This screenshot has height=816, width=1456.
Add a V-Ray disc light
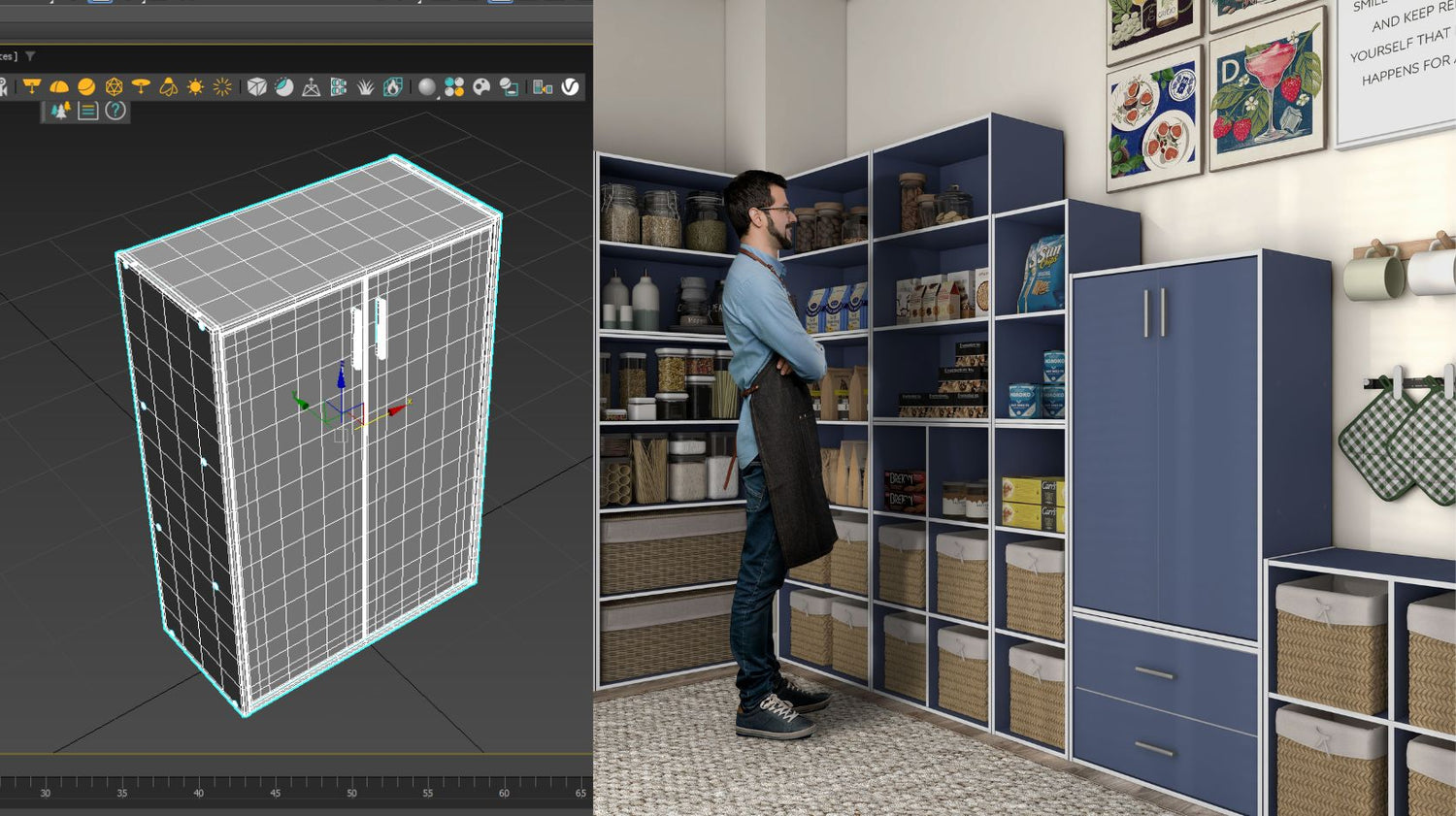point(142,85)
